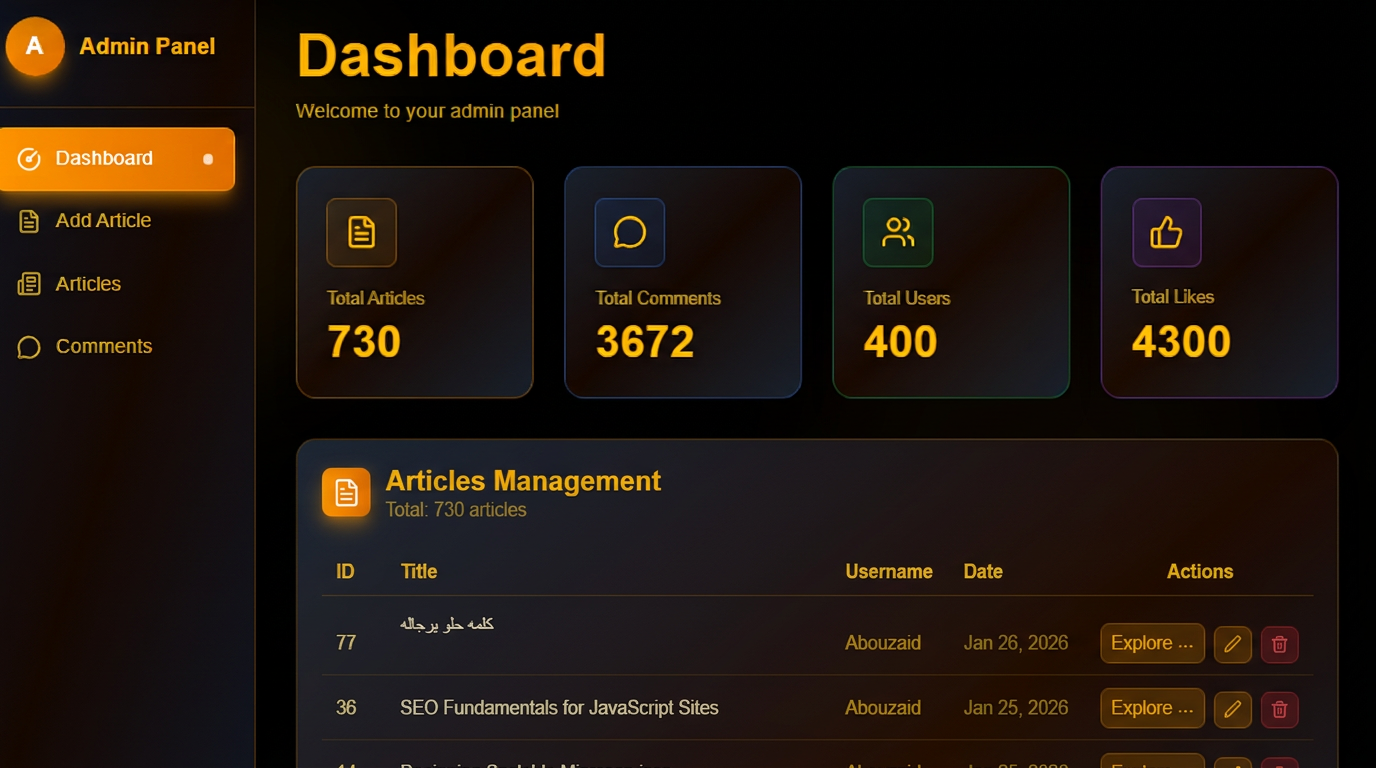Screen dimensions: 1376x768
Task: Click the 4300 likes count value
Action: tap(1181, 342)
